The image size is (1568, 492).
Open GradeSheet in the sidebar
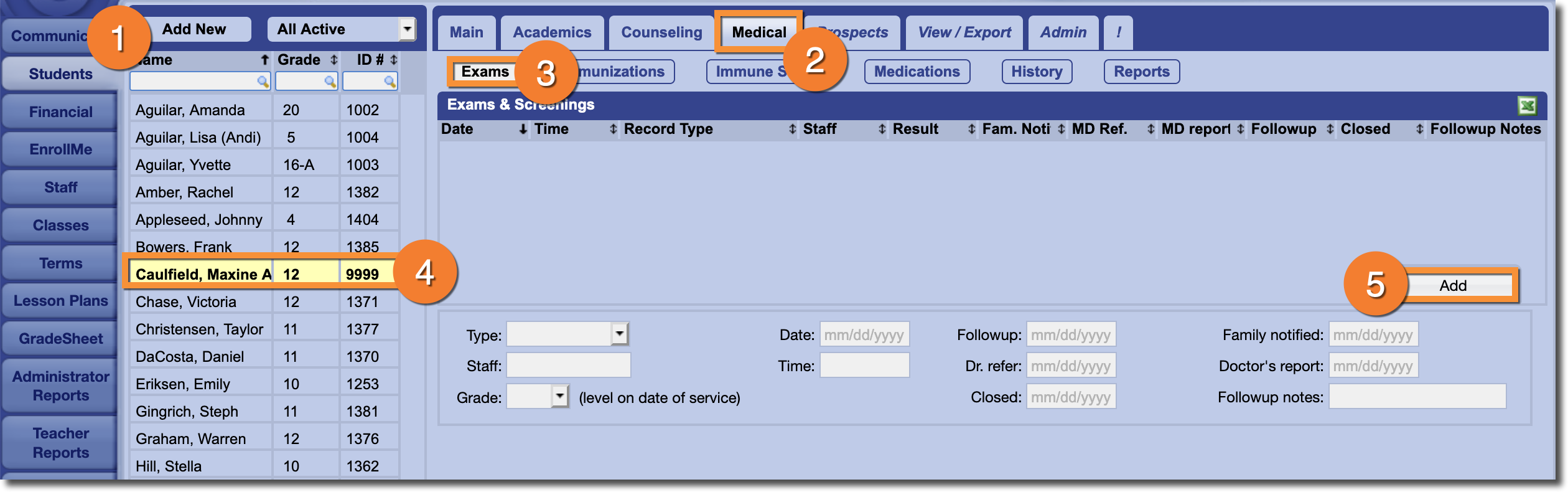tap(60, 339)
